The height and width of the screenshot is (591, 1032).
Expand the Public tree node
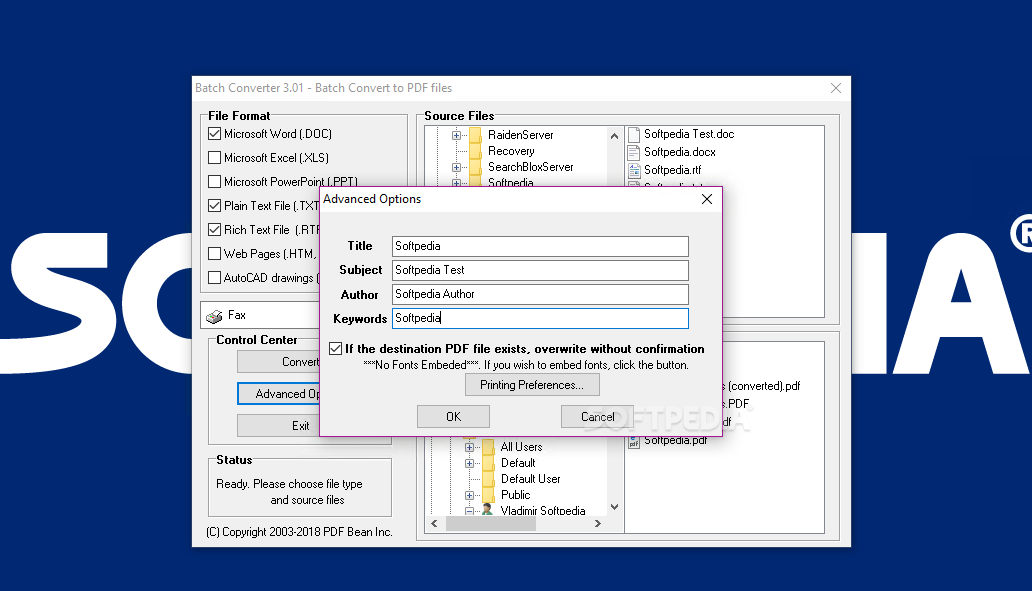click(x=469, y=495)
